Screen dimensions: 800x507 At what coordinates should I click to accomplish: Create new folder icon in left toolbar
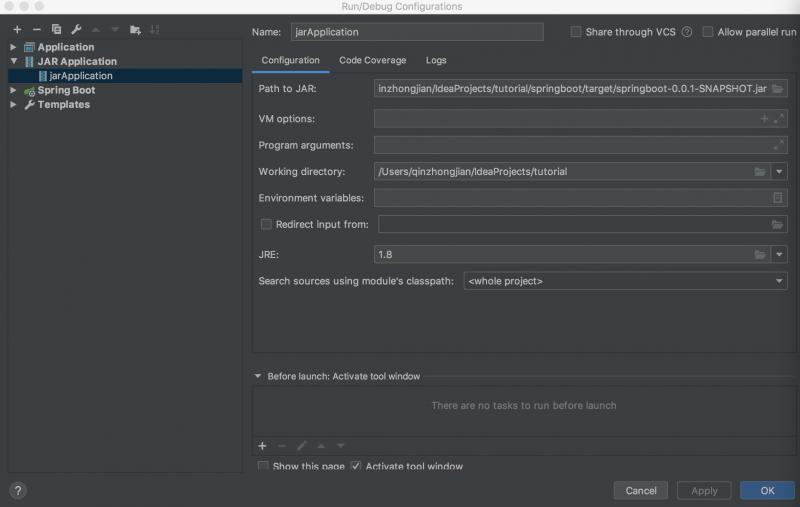coord(135,30)
